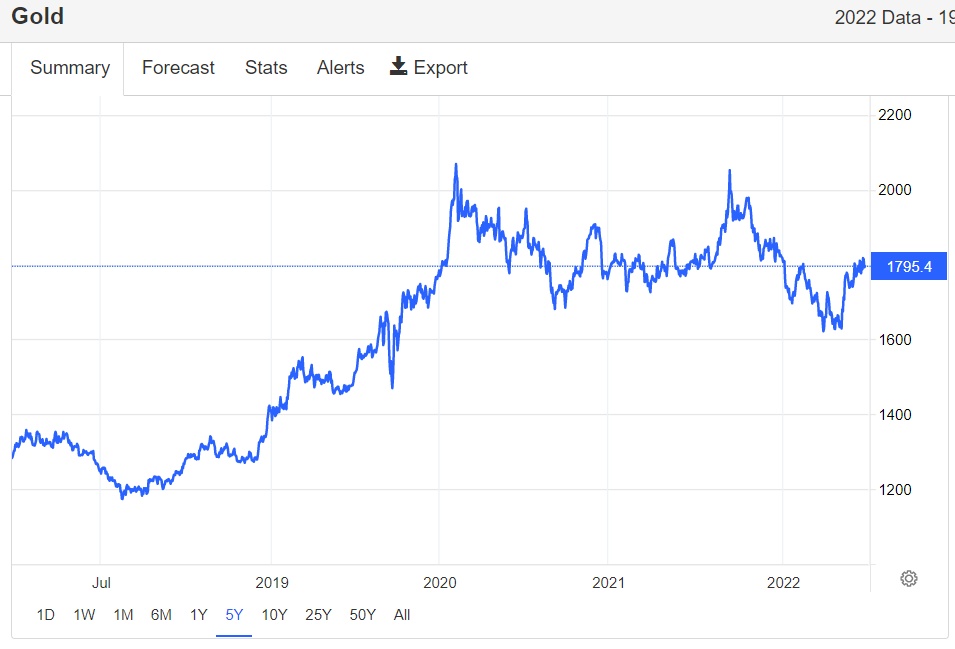The image size is (955, 649).
Task: Switch to the Summary tab
Action: pos(70,68)
